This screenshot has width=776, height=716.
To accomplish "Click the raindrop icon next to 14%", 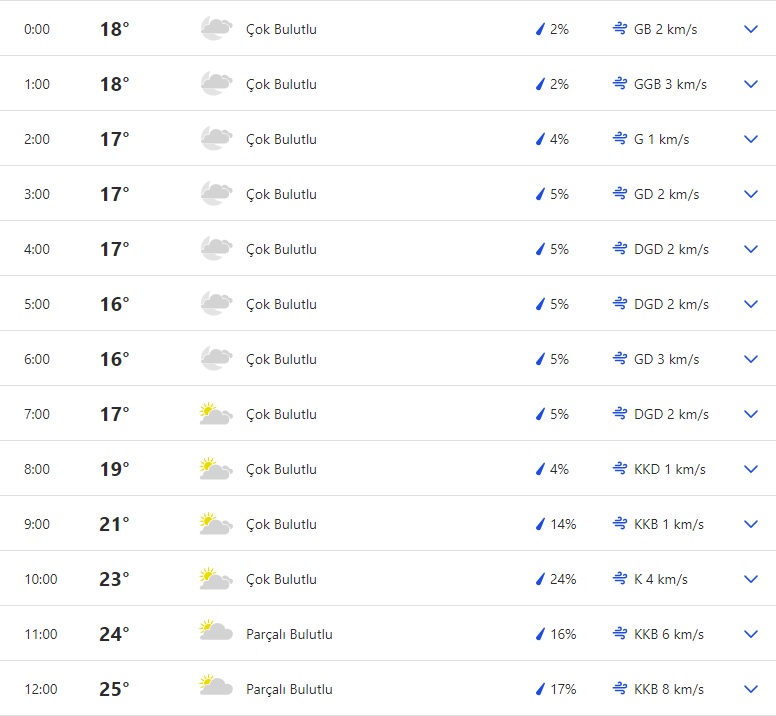I will click(540, 524).
